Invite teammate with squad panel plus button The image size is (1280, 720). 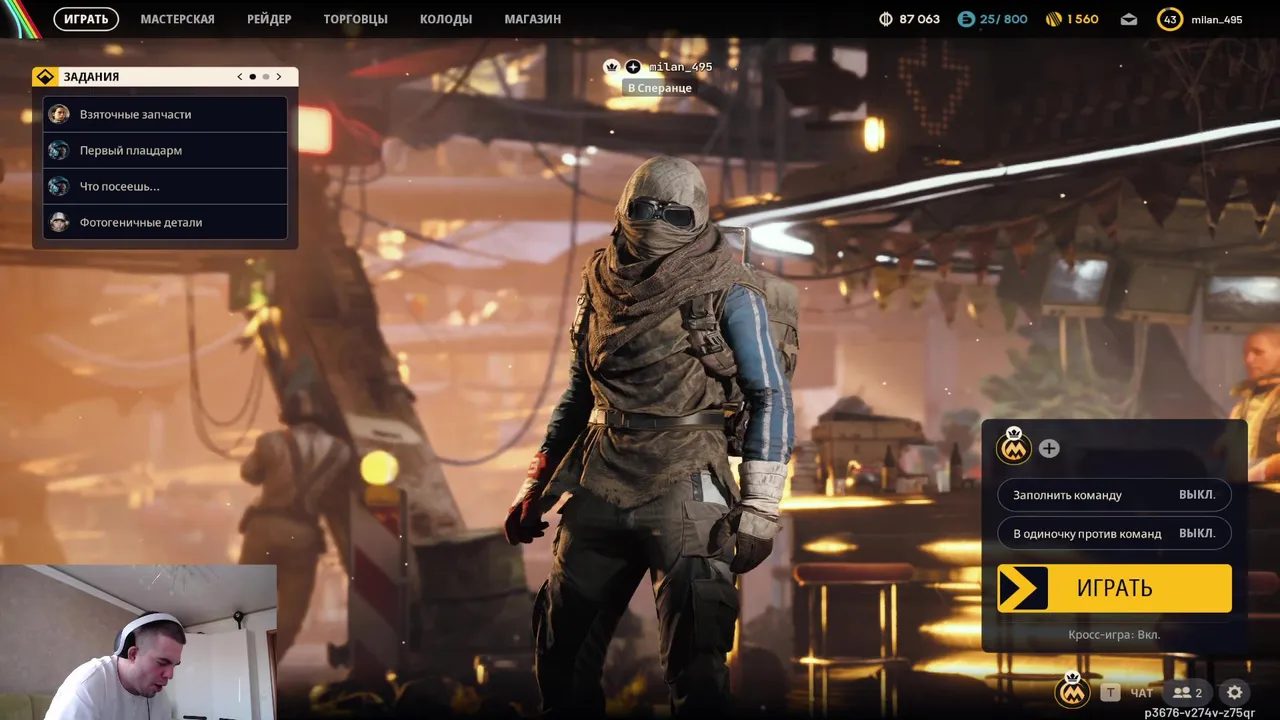[x=1048, y=449]
